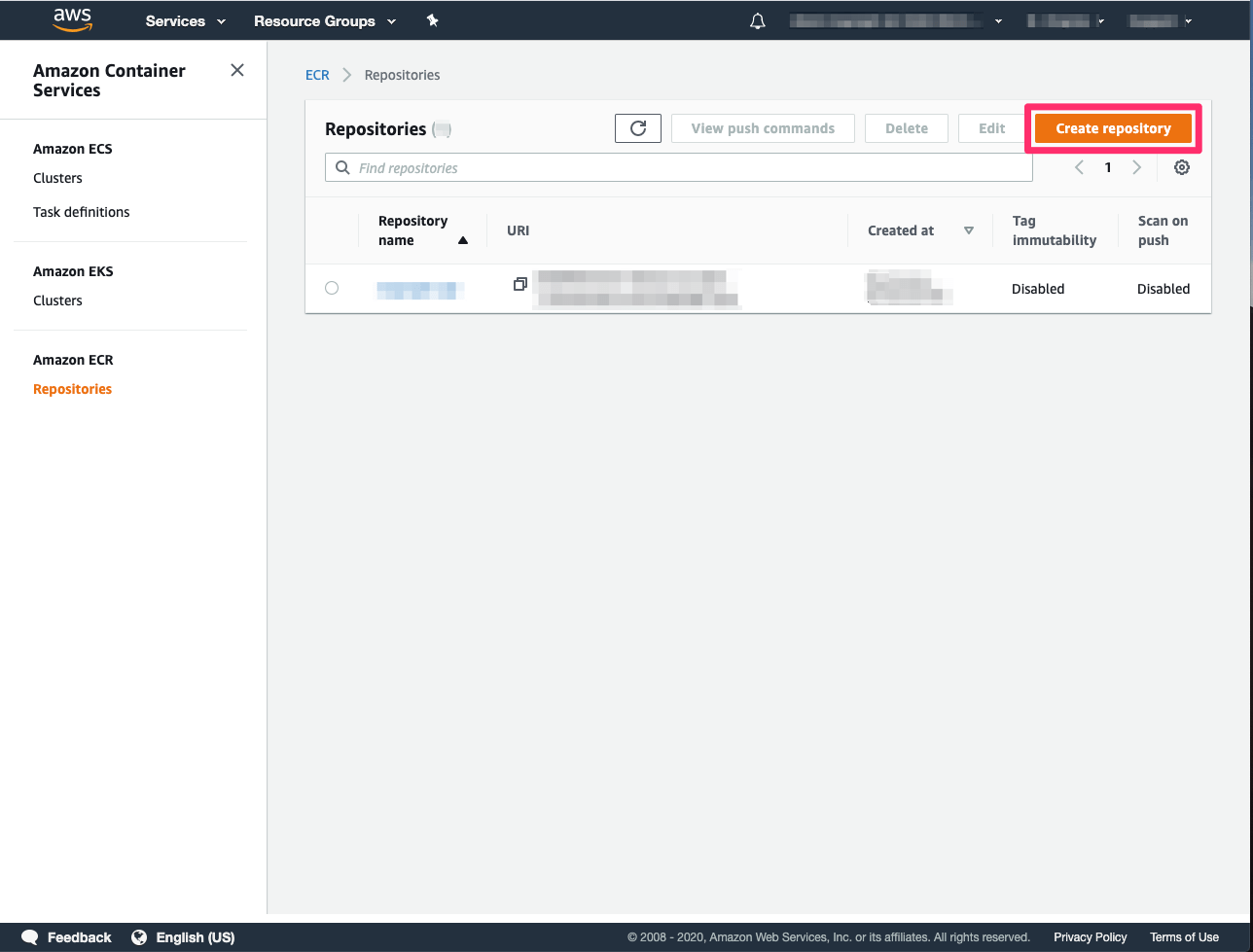
Task: Click the Create repository button
Action: [1112, 127]
